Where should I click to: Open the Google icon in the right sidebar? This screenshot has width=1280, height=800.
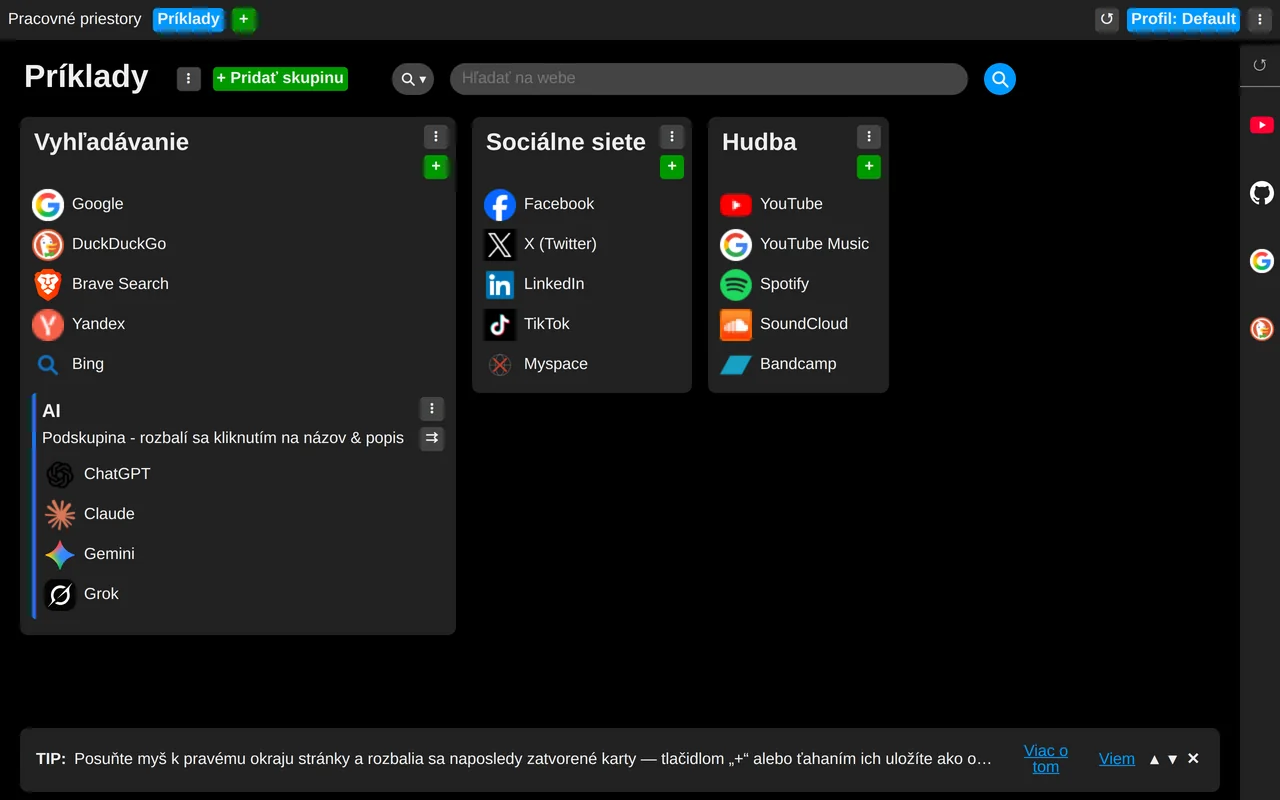1262,261
